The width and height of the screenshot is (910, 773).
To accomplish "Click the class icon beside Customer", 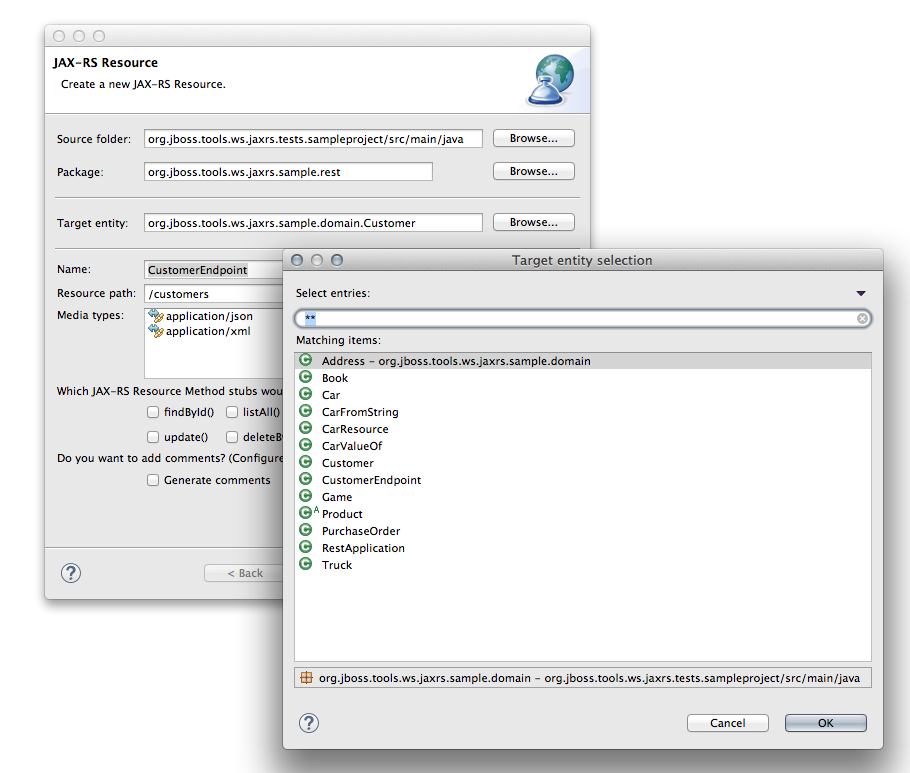I will (305, 462).
